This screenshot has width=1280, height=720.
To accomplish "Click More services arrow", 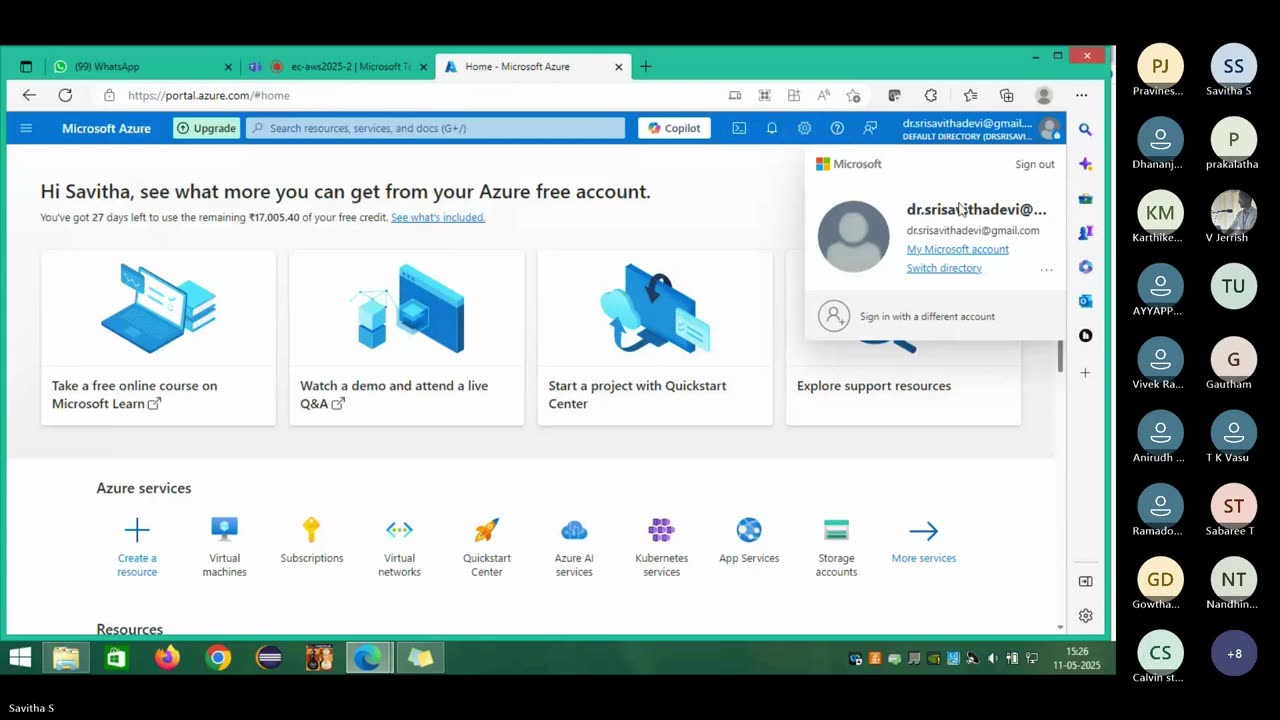I will pos(924,531).
